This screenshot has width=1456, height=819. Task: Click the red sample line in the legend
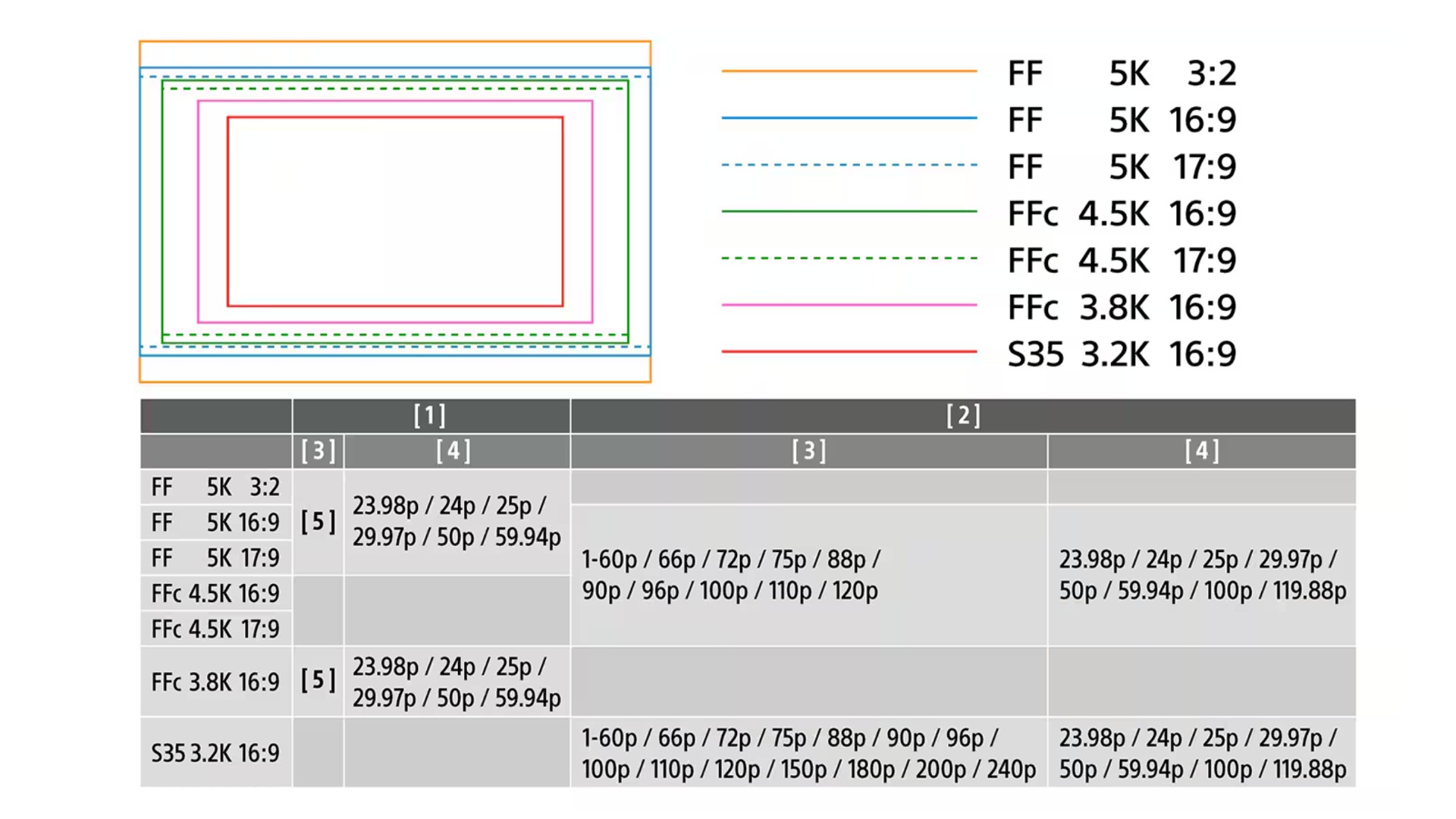click(x=849, y=352)
